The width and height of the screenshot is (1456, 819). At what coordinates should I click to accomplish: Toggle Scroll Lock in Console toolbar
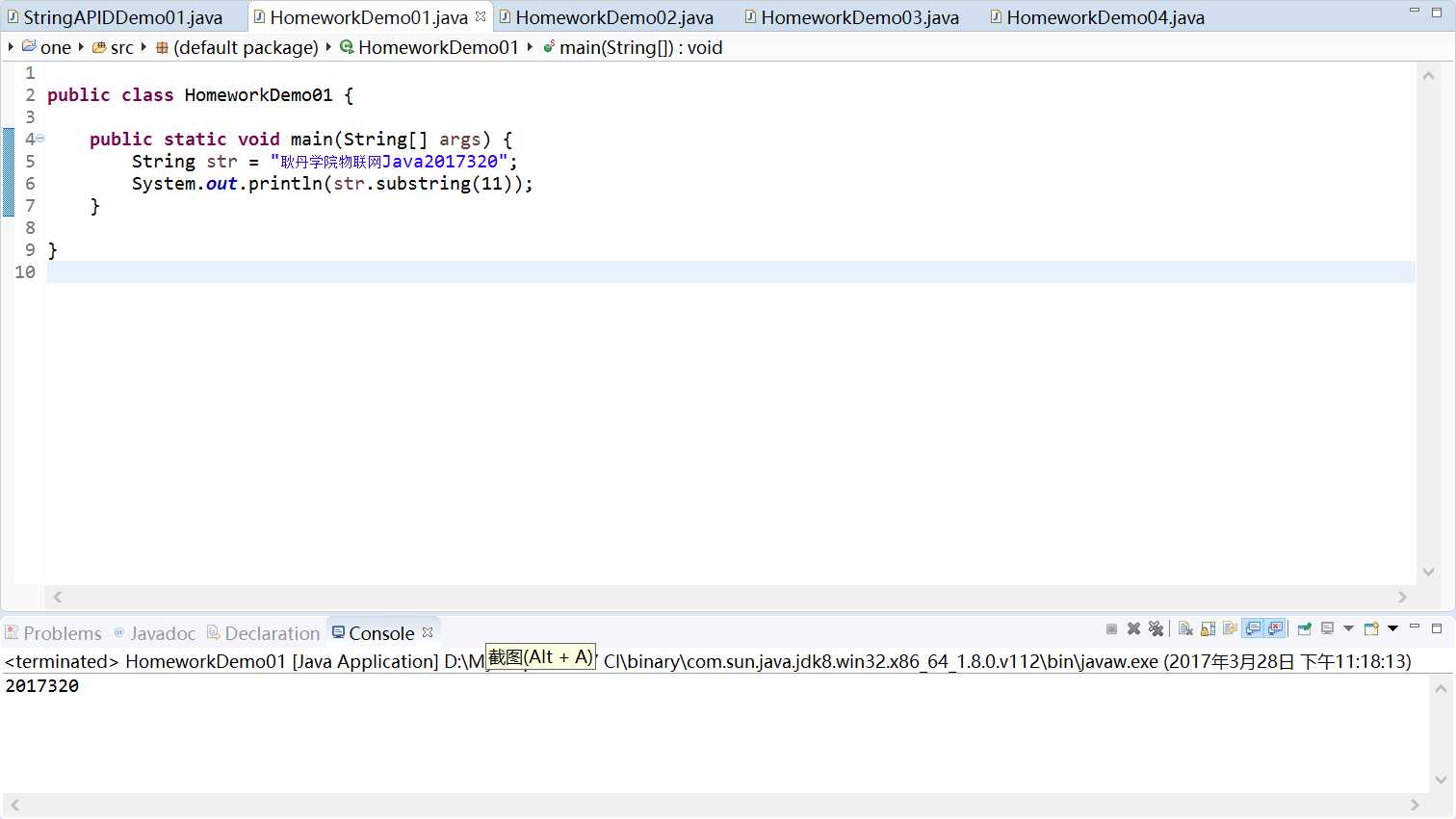tap(1208, 629)
